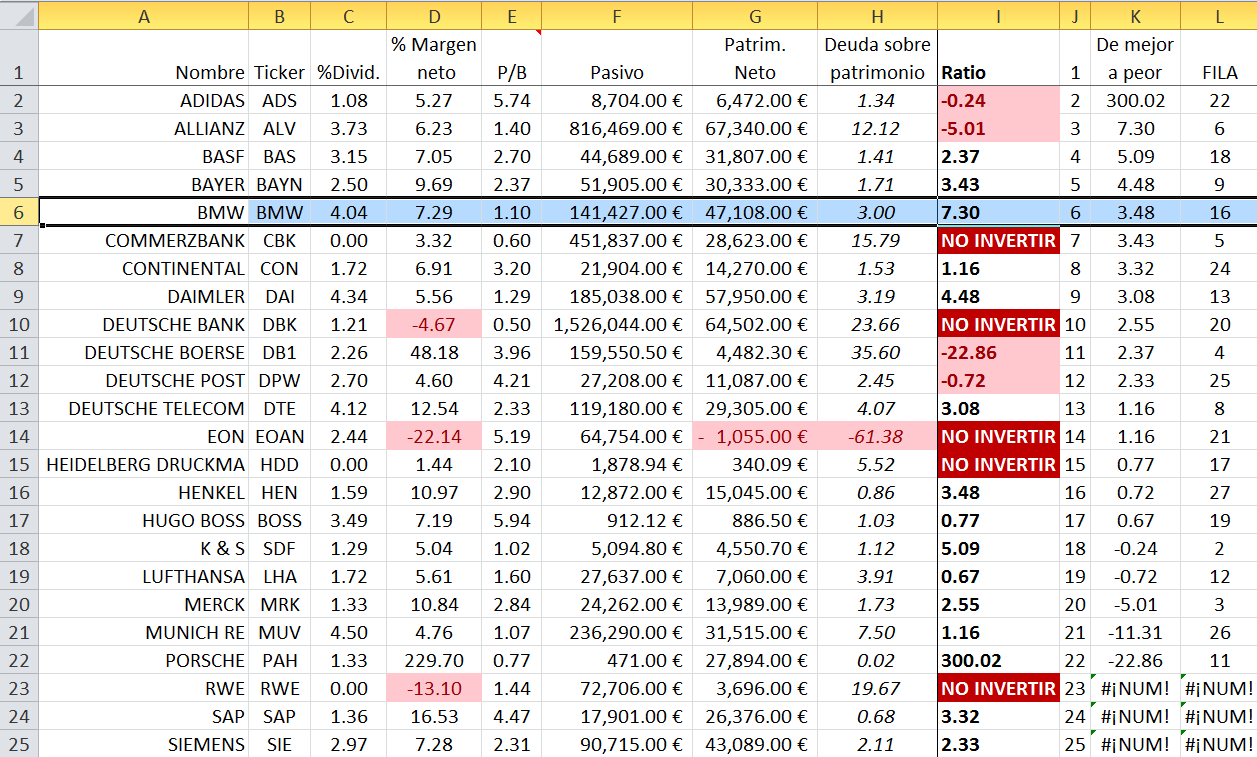Select Porsche net margin 229.70
Image resolution: width=1257 pixels, height=757 pixels.
pyautogui.click(x=433, y=660)
